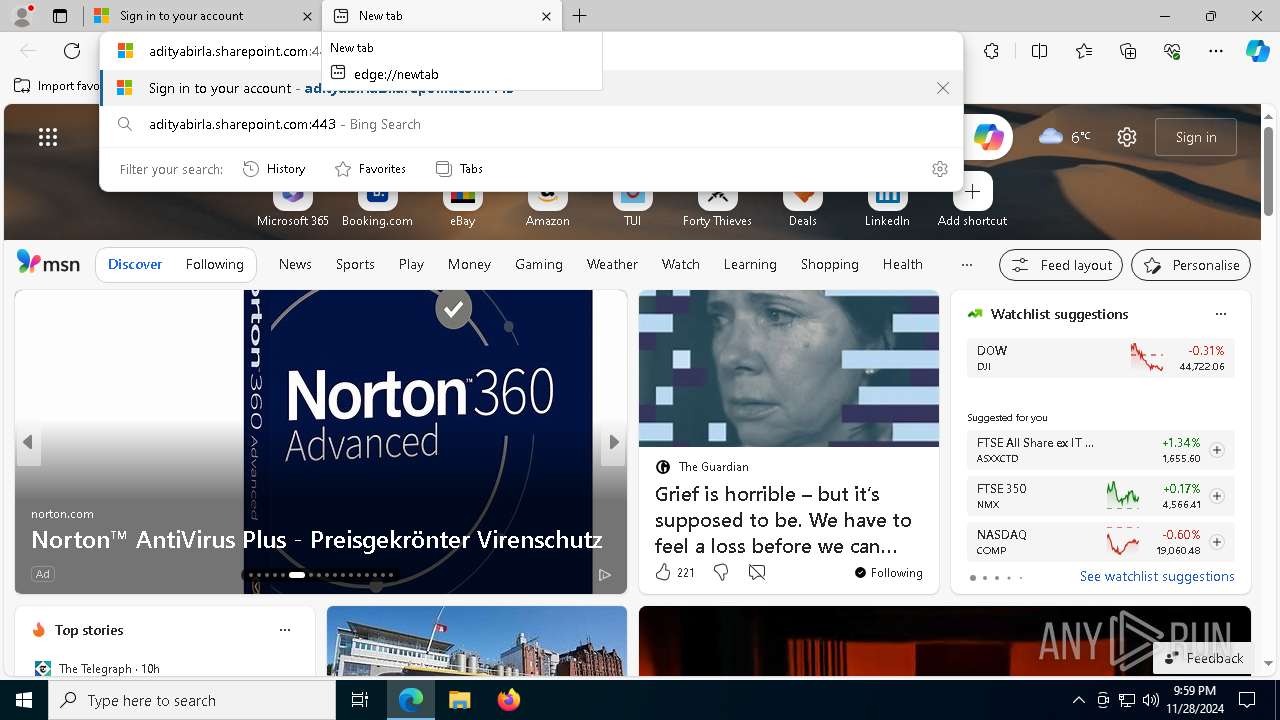Open comments on Guardian article
This screenshot has height=720, width=1280.
pyautogui.click(x=757, y=572)
